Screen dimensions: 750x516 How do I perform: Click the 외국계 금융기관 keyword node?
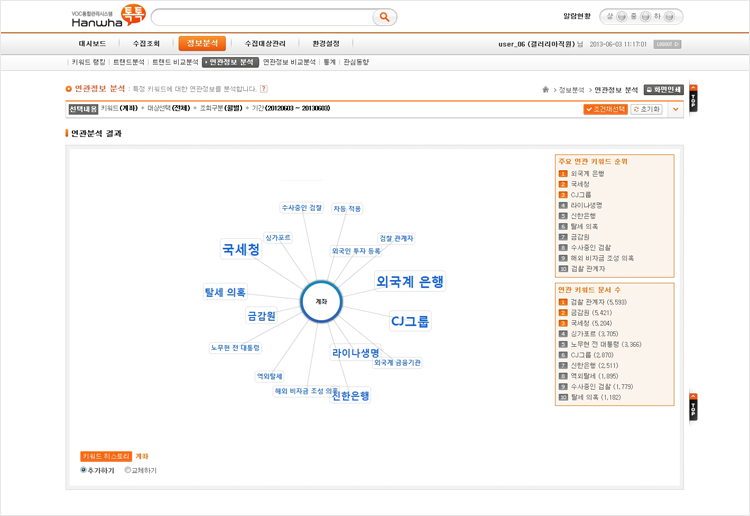(x=397, y=362)
